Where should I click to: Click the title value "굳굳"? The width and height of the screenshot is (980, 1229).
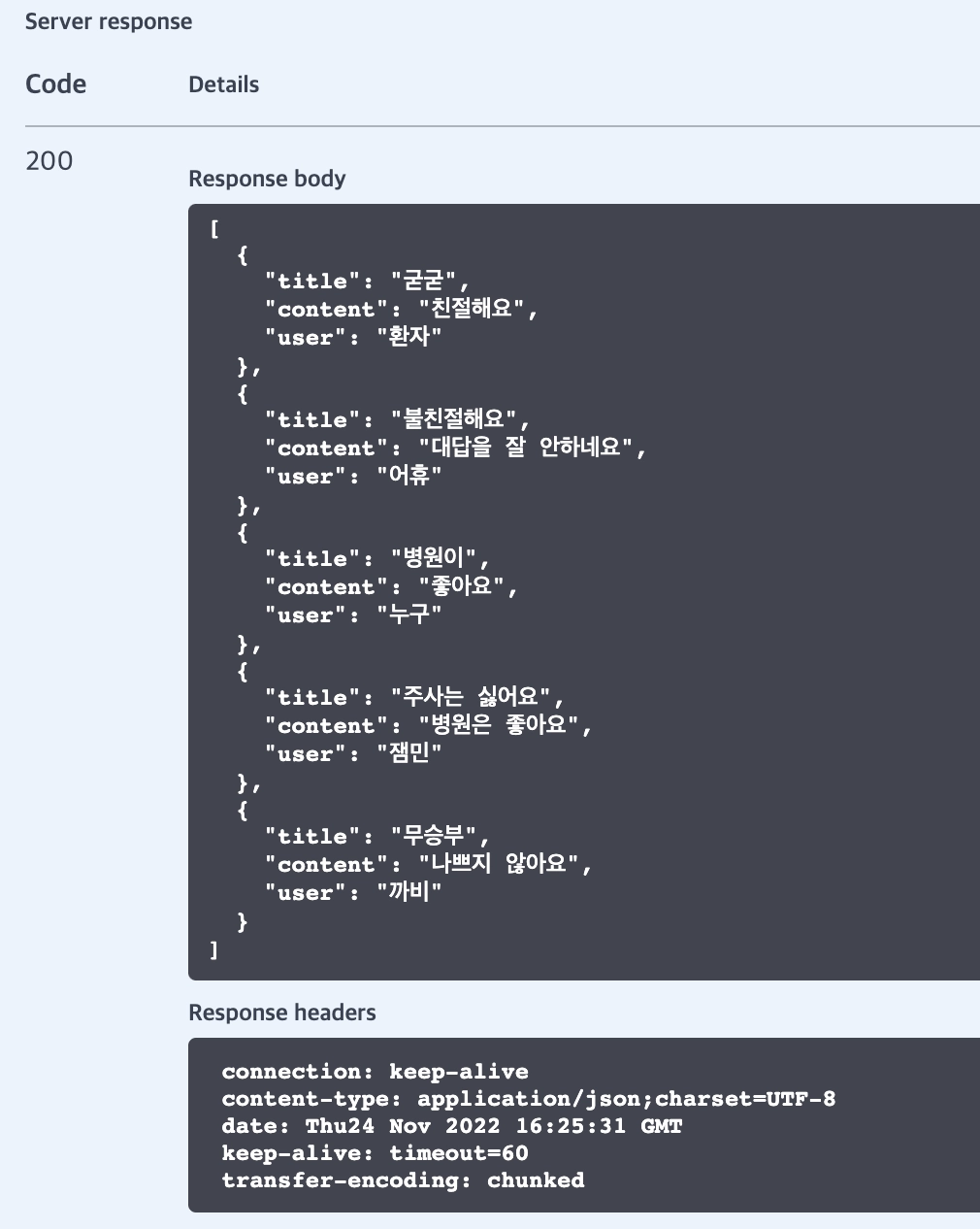click(423, 282)
